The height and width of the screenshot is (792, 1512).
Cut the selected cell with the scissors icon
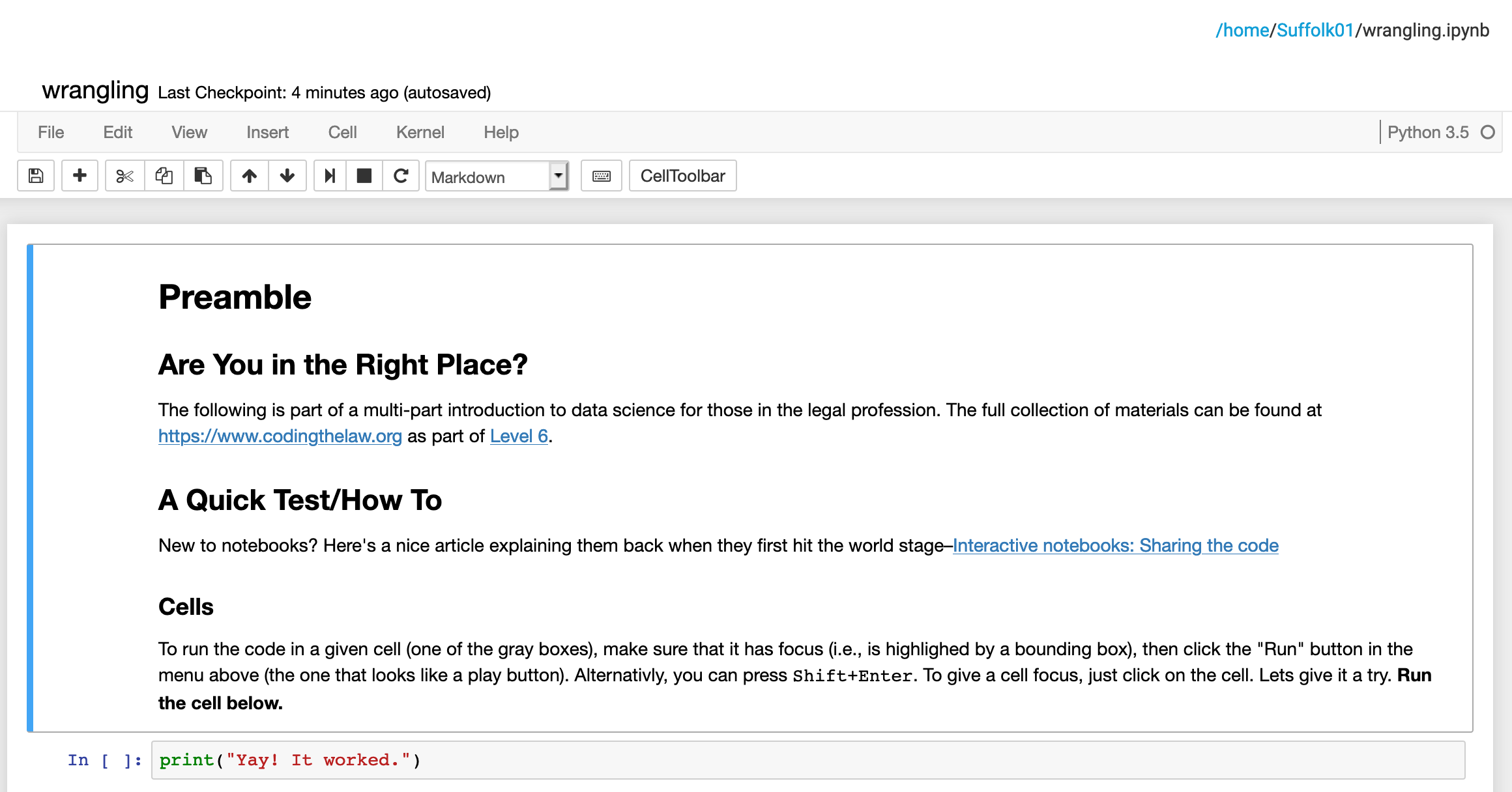(124, 176)
